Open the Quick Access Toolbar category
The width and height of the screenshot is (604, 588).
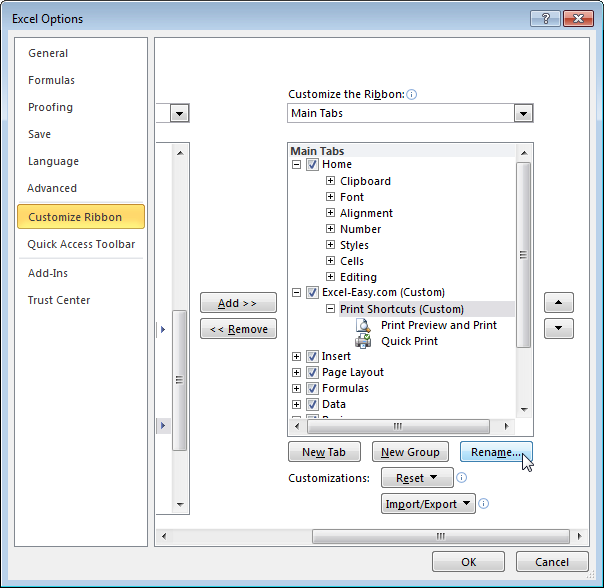click(81, 244)
